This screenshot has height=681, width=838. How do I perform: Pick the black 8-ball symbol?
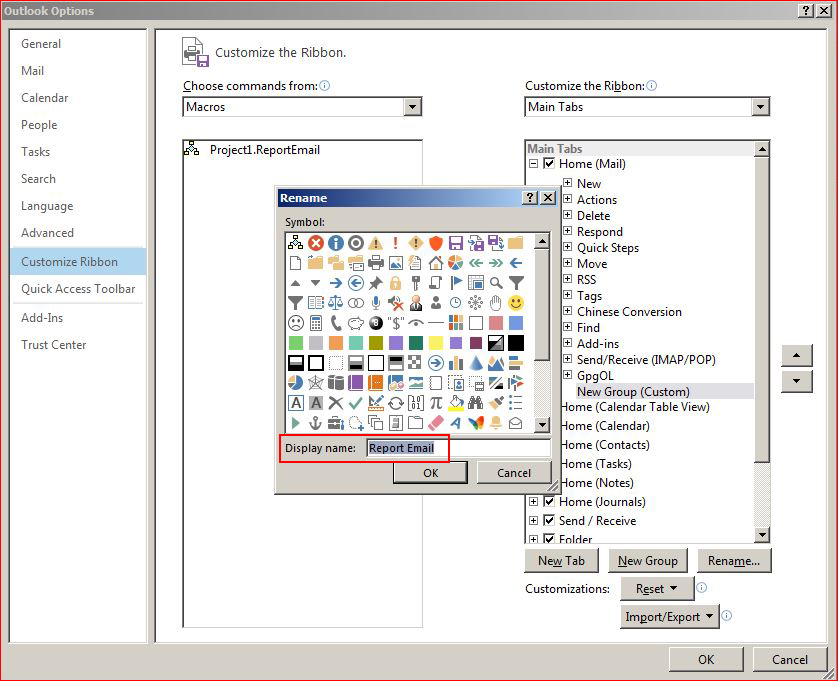point(376,323)
